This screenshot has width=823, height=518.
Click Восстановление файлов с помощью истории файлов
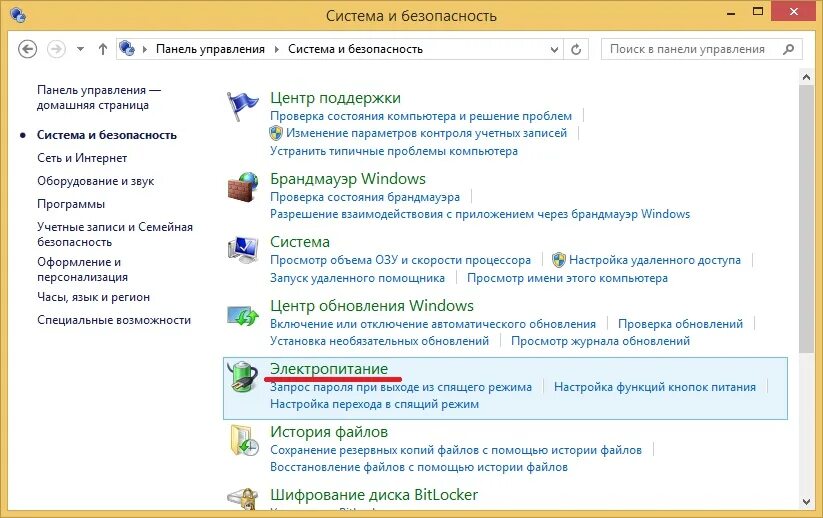click(x=419, y=467)
